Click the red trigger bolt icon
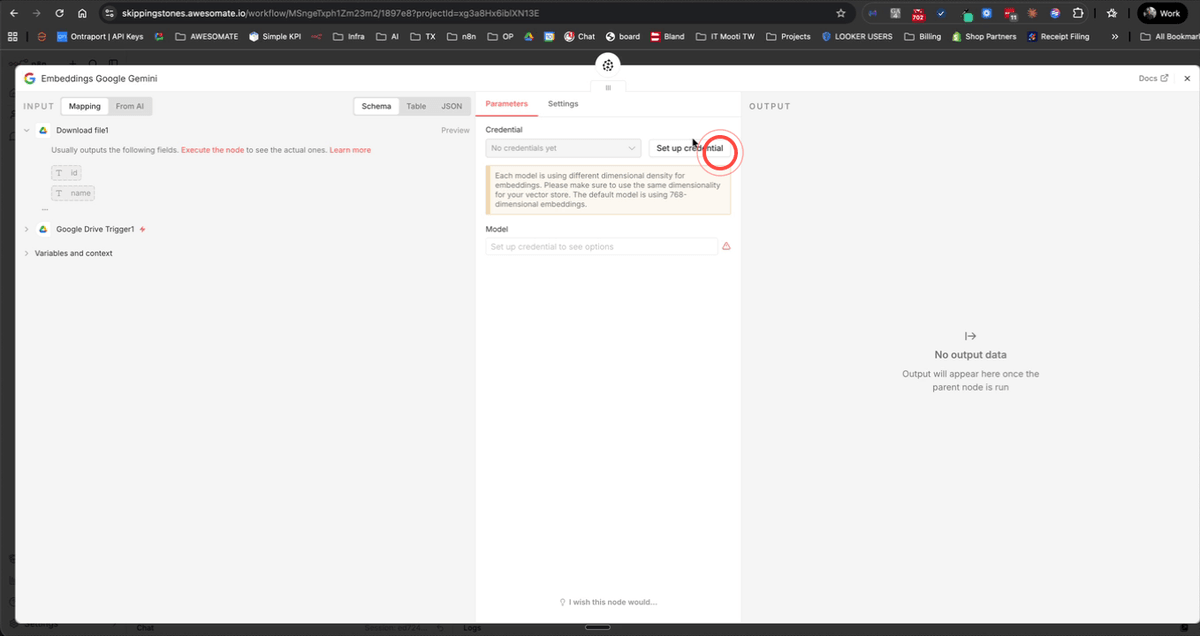 [143, 229]
